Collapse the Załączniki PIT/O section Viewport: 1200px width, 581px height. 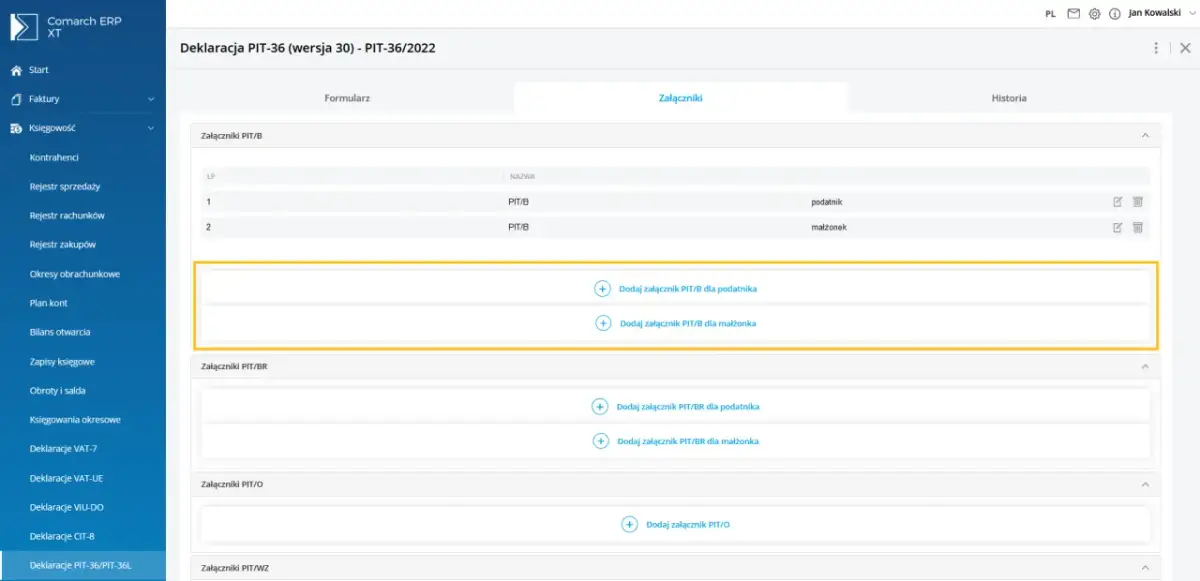click(x=1145, y=484)
